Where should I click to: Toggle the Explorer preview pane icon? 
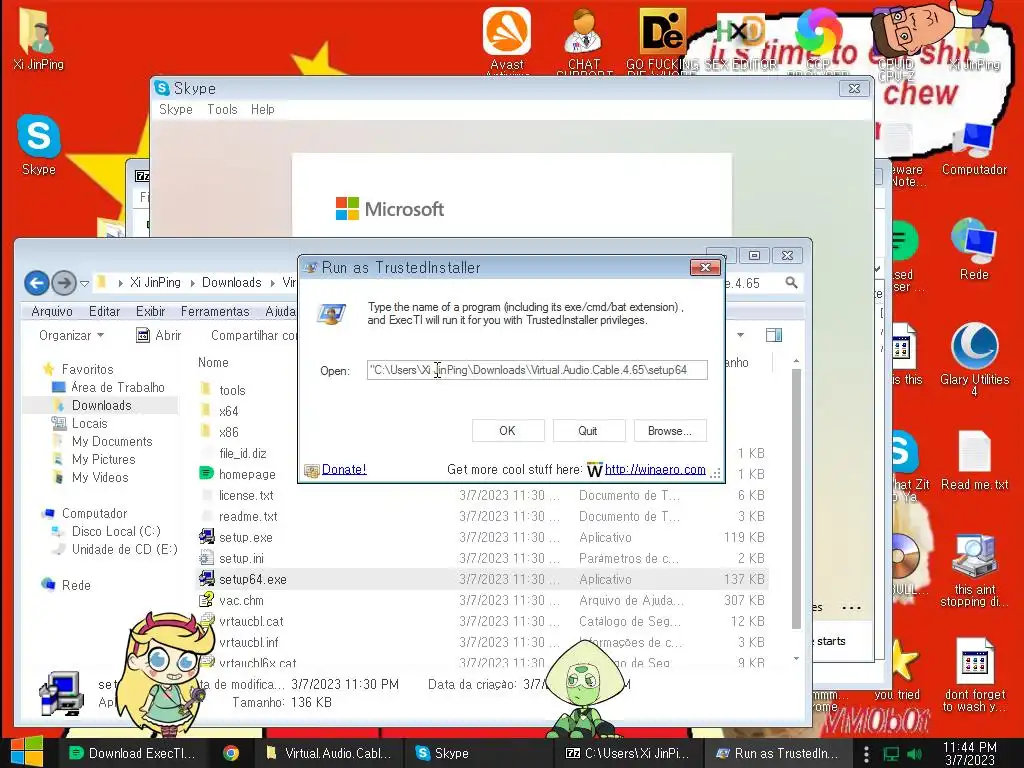pyautogui.click(x=774, y=335)
